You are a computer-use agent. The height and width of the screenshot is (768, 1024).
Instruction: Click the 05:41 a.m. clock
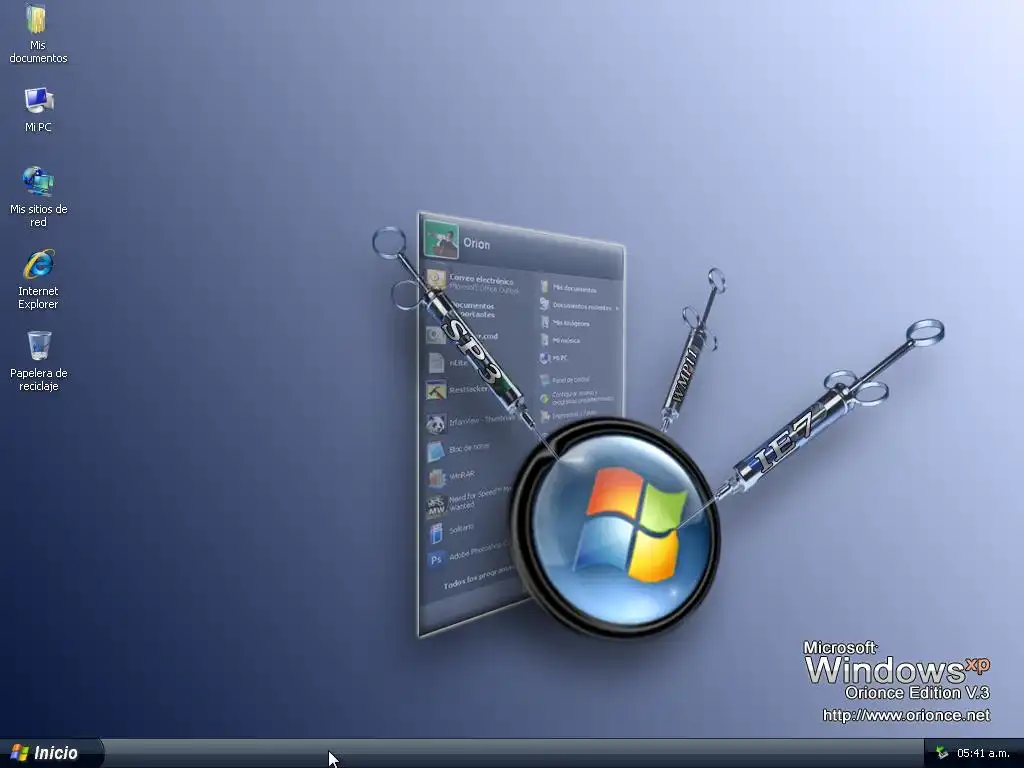[x=983, y=753]
